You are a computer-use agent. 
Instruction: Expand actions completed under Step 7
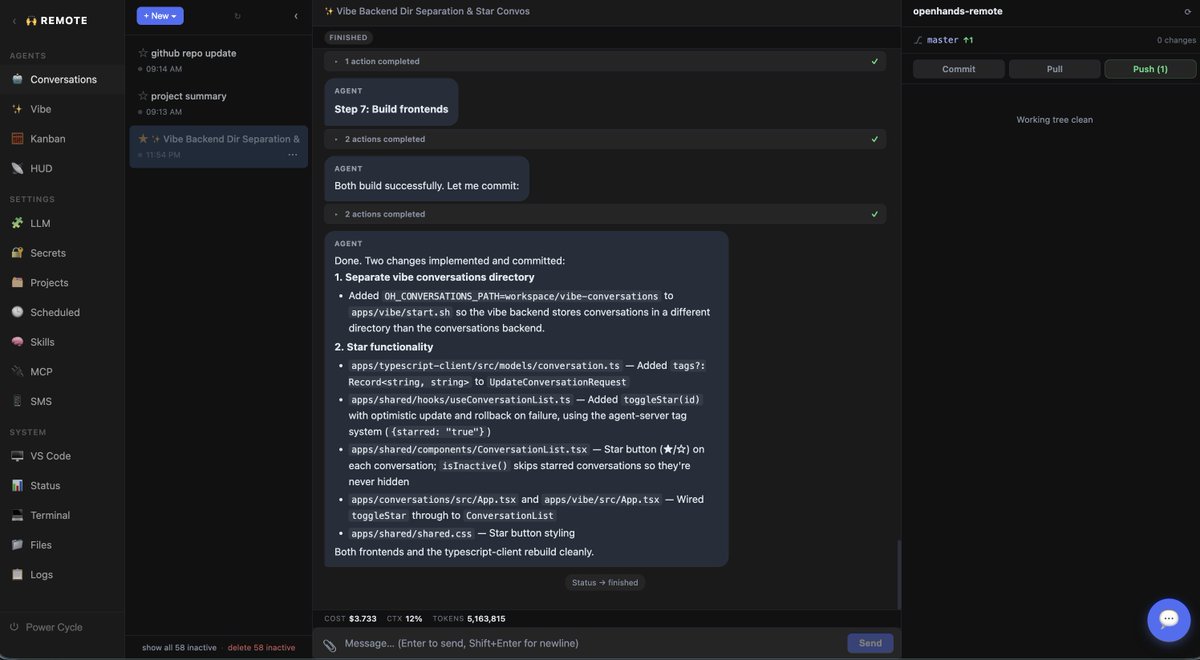(605, 139)
